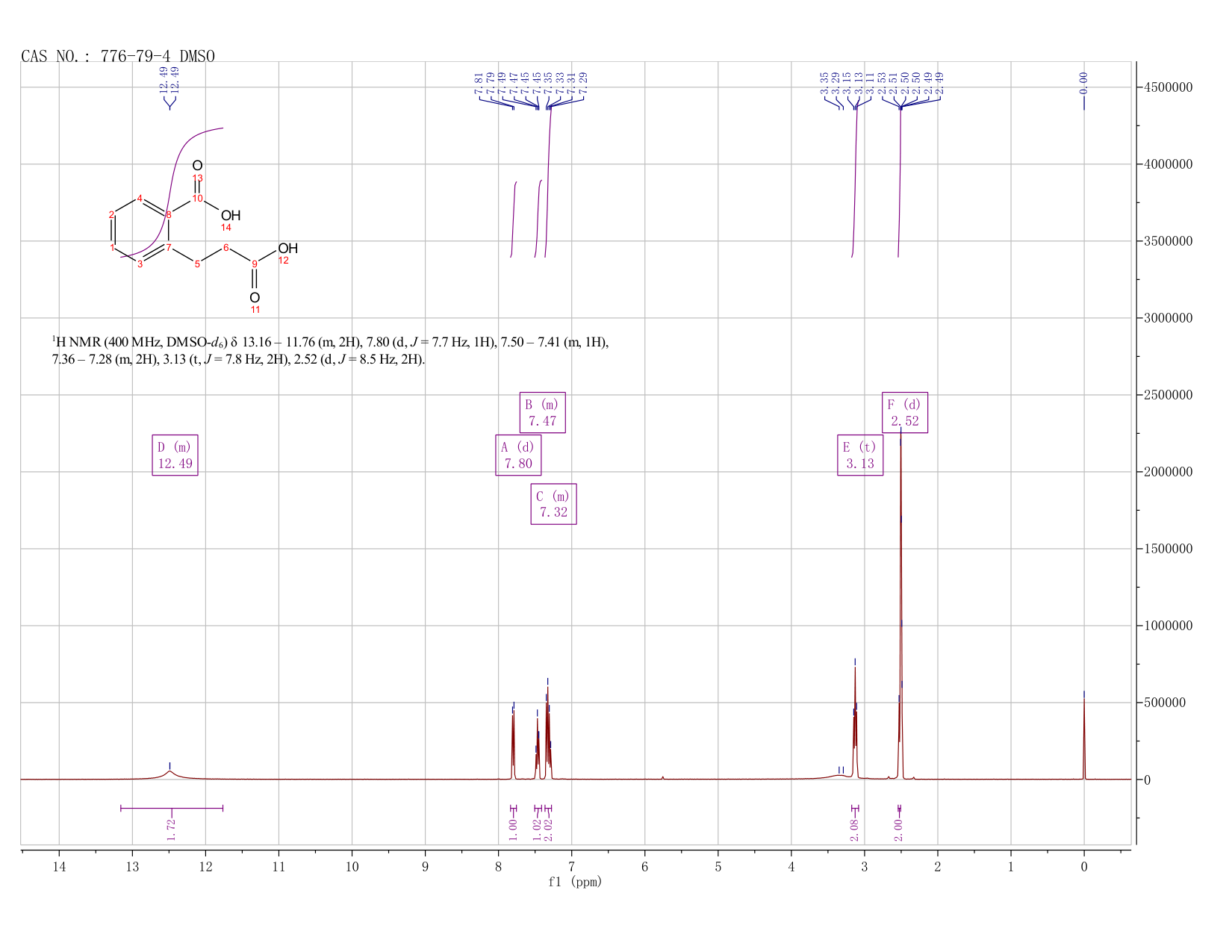Screen dimensions: 1232x952
Task: Click the 1.72 integral value under 12.49 peak
Action: point(171,830)
